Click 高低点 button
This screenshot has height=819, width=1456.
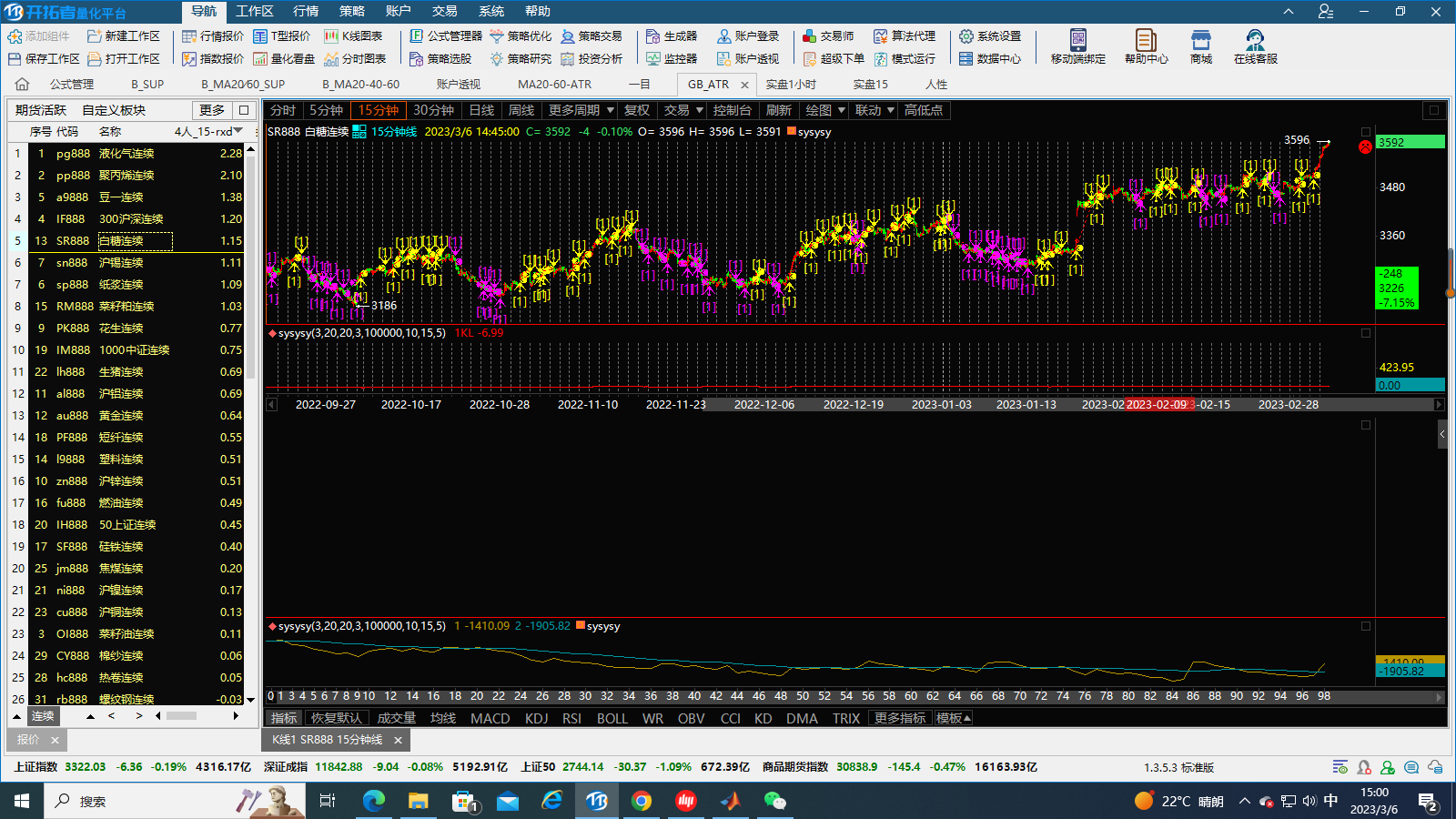(x=924, y=110)
